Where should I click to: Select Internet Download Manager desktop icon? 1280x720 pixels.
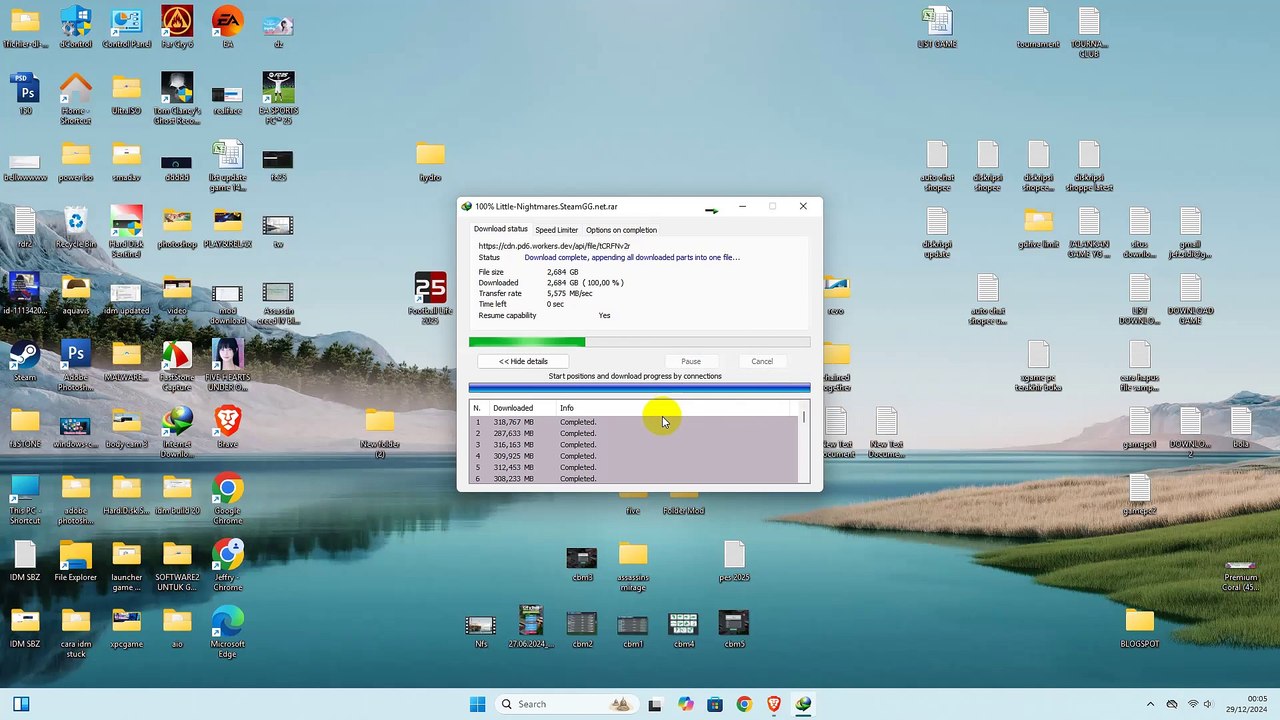coord(177,432)
